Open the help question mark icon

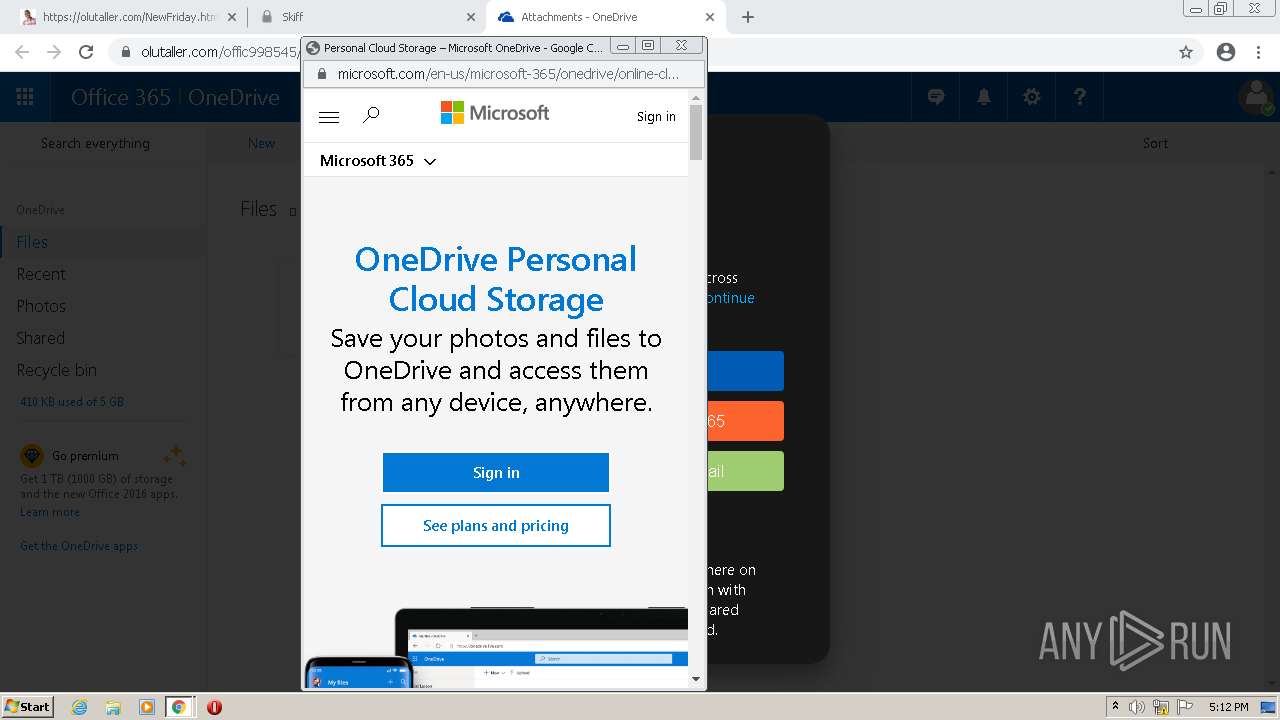tap(1080, 97)
